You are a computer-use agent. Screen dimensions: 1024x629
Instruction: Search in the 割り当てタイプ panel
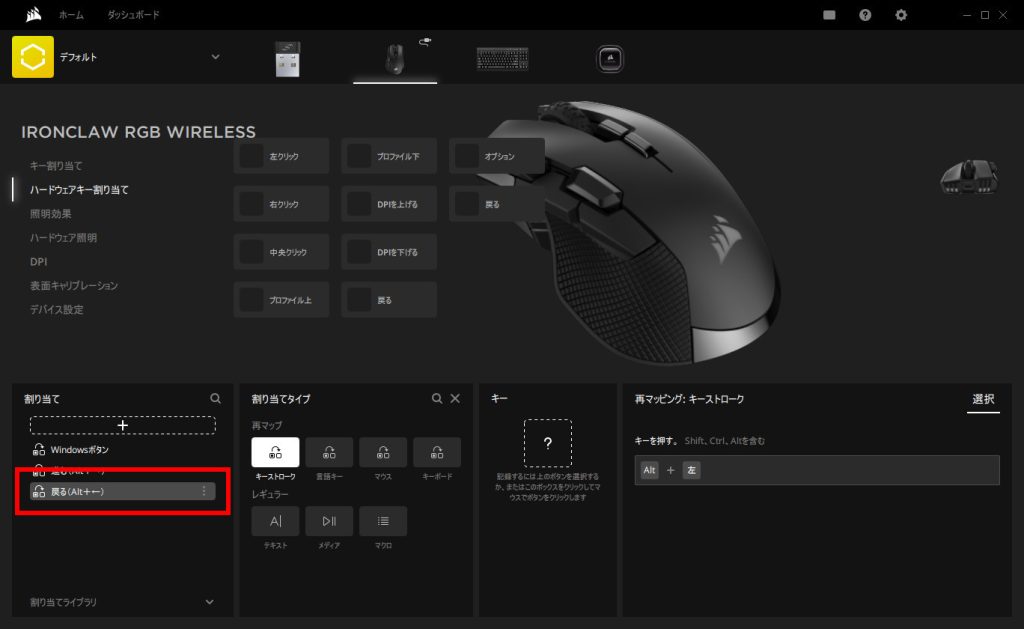pyautogui.click(x=437, y=398)
